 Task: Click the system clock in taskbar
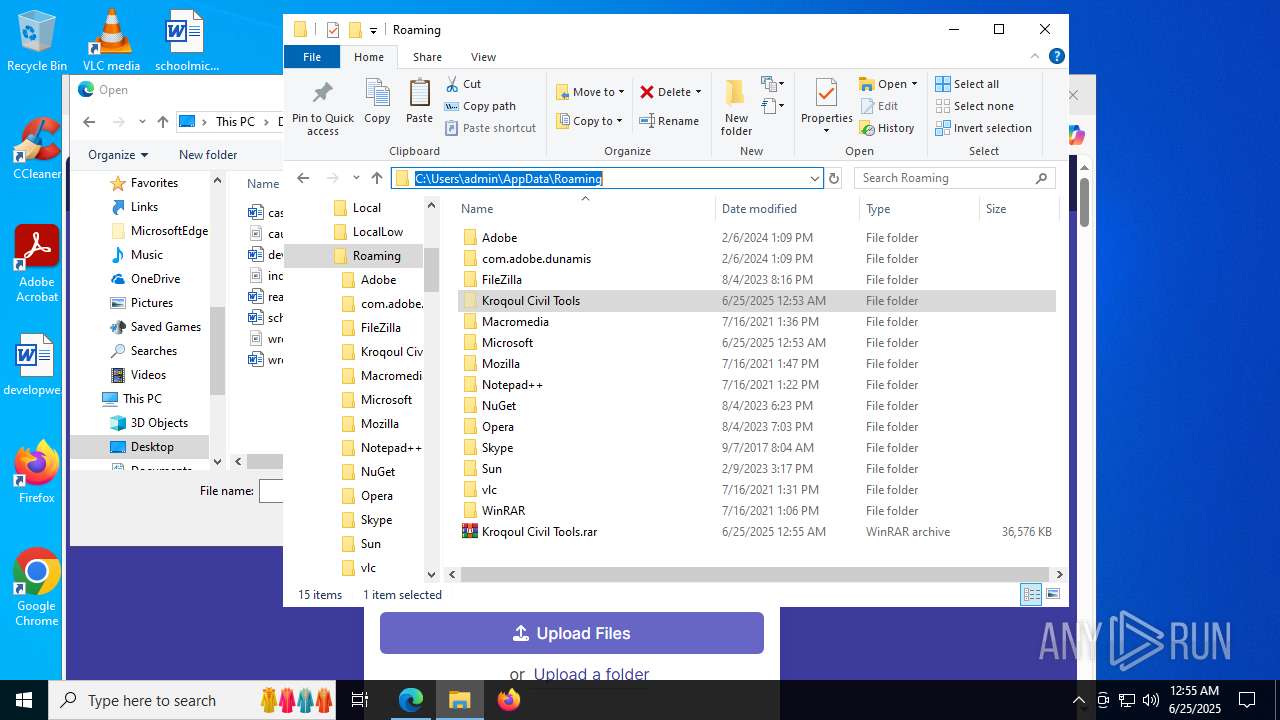point(1194,700)
